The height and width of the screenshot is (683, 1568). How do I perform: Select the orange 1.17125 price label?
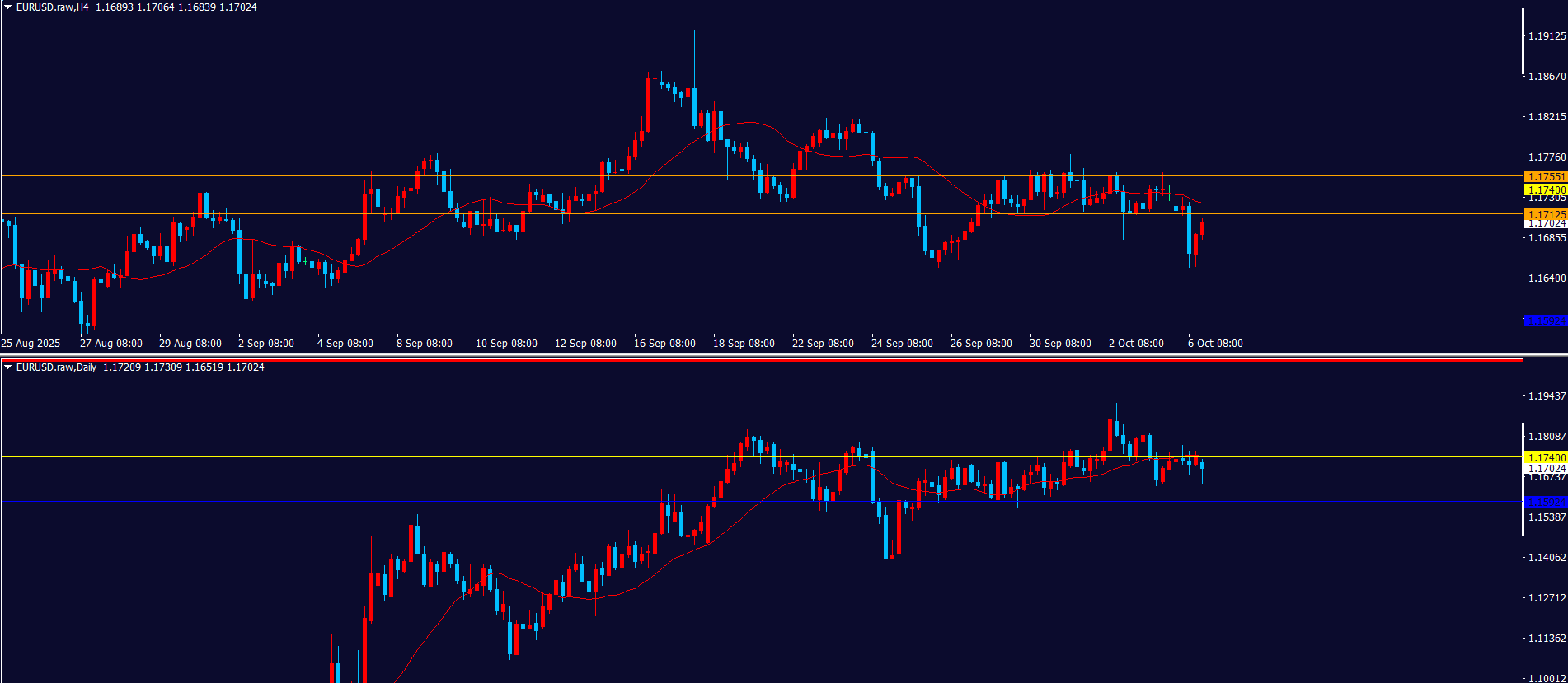tap(1546, 214)
